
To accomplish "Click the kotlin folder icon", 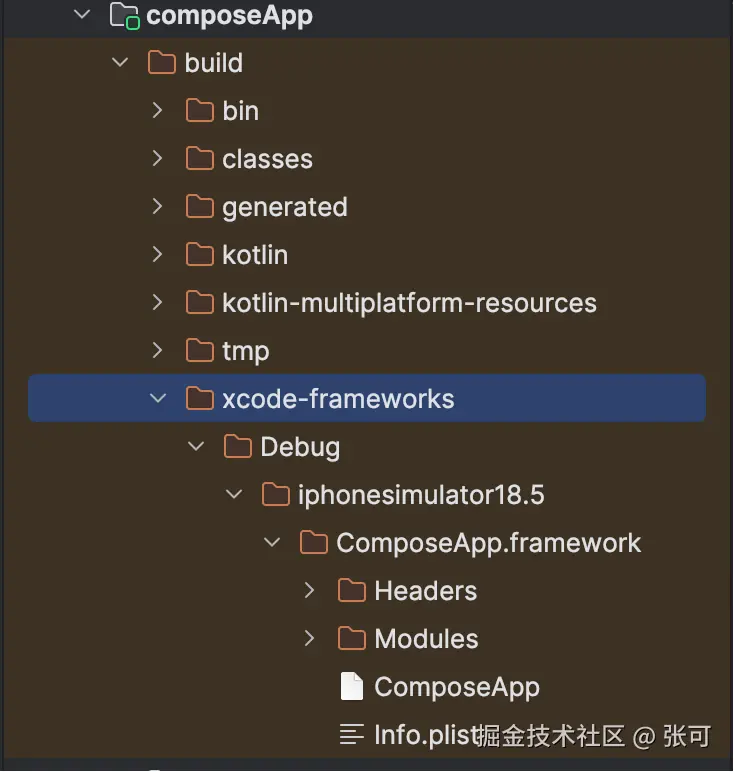I will pos(200,255).
